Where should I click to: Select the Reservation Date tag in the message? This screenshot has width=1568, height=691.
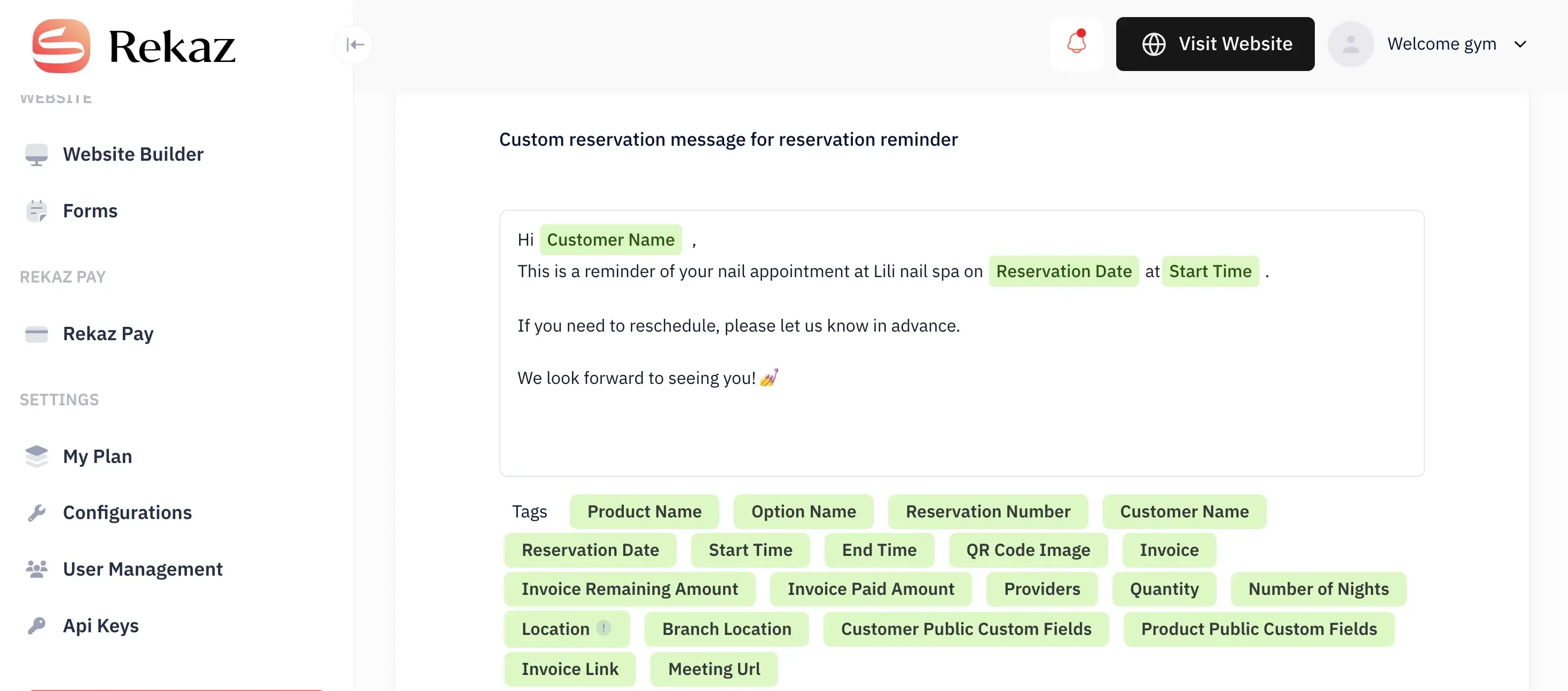(x=1063, y=271)
